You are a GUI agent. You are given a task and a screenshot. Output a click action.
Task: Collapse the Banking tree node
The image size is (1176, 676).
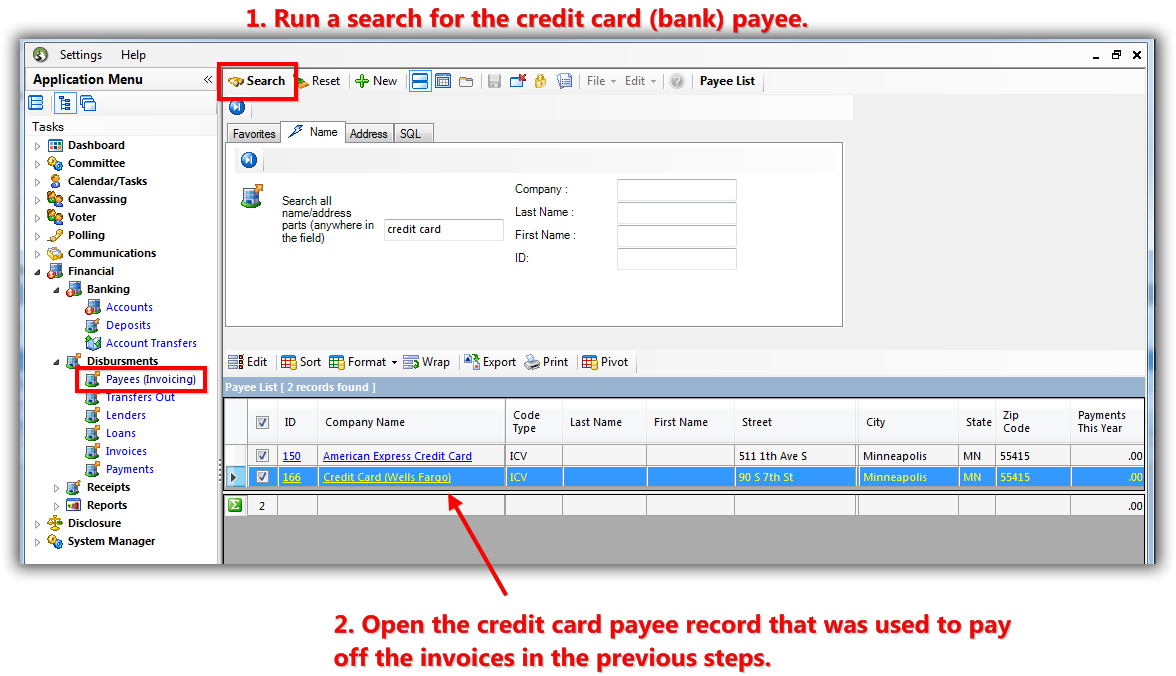(56, 290)
